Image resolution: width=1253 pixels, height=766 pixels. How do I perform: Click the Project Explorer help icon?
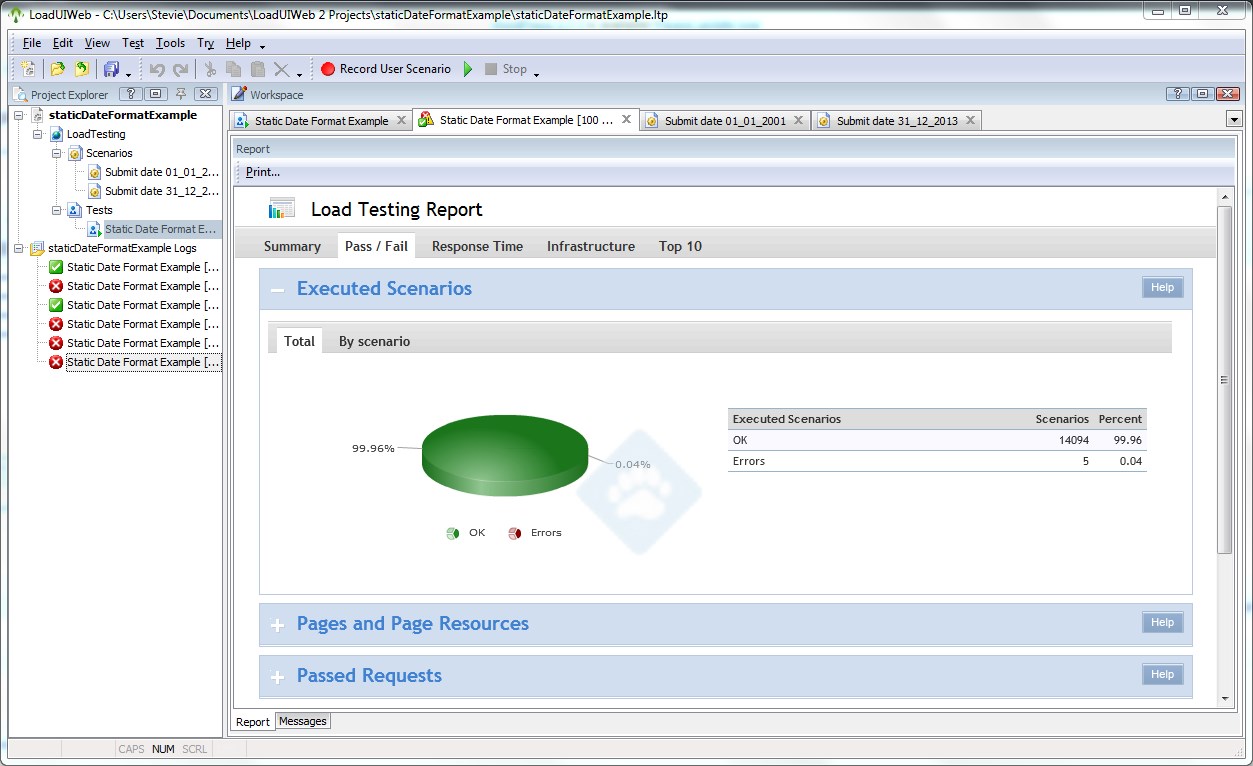pos(130,94)
